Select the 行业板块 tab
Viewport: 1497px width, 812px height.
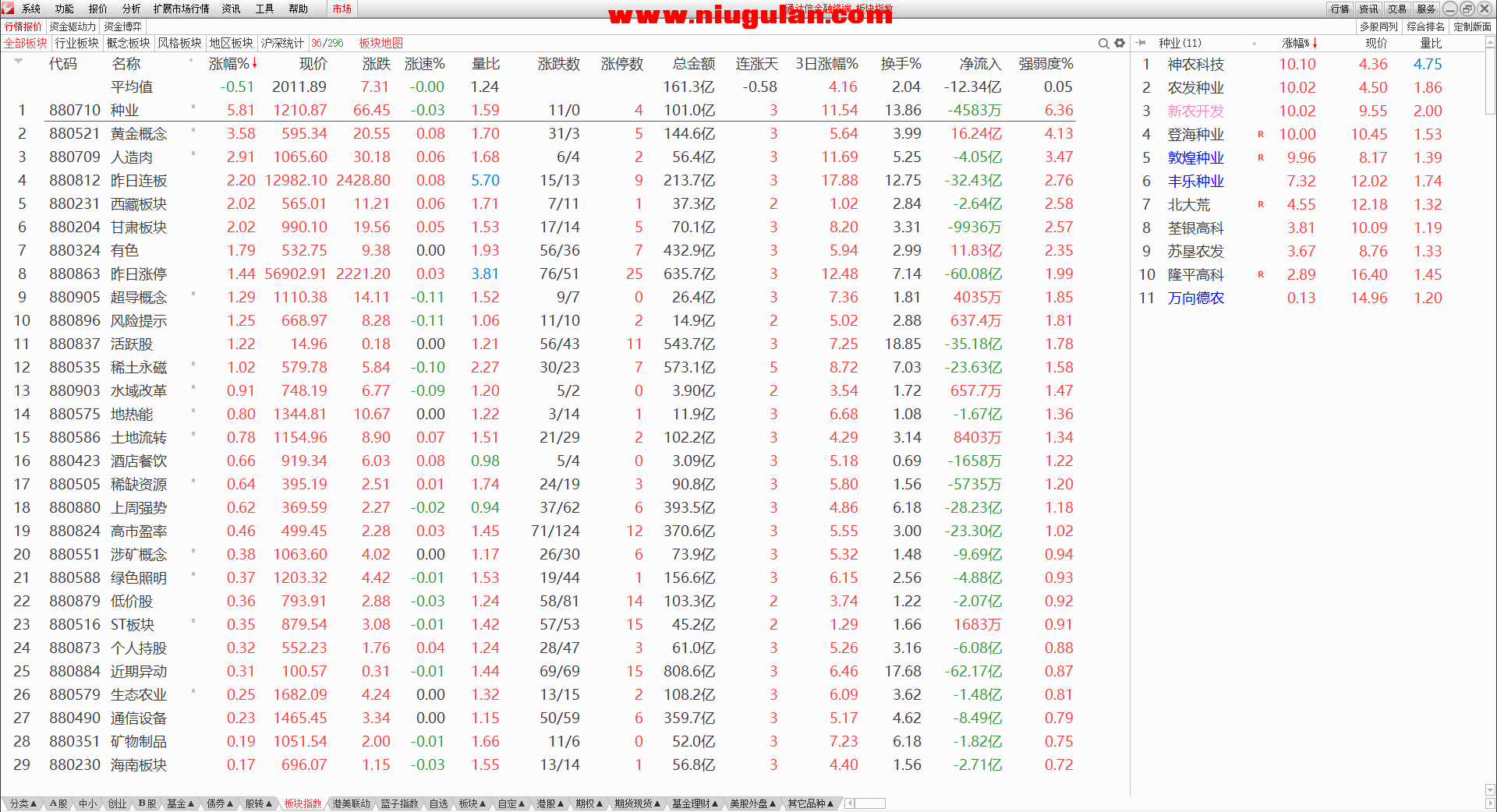tap(77, 43)
